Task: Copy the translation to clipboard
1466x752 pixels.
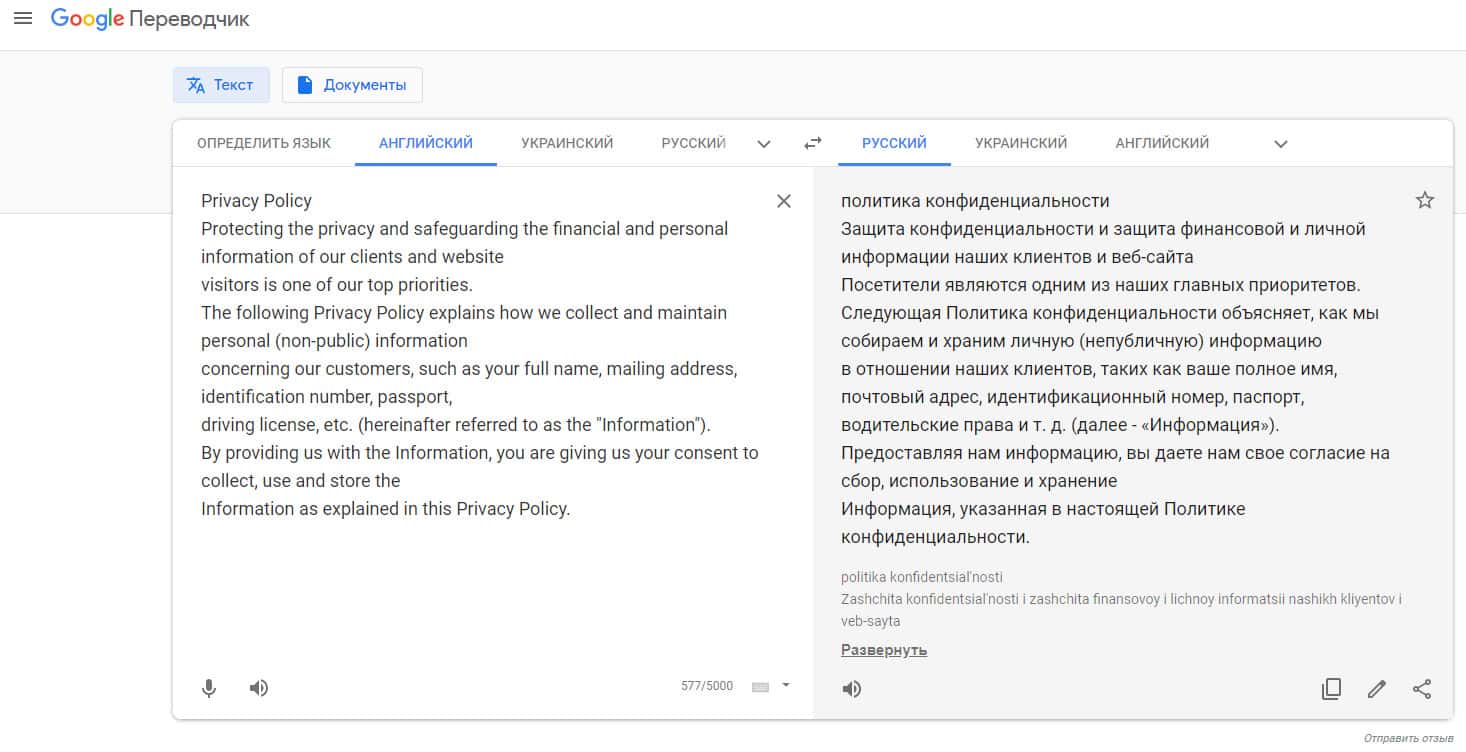Action: coord(1331,689)
